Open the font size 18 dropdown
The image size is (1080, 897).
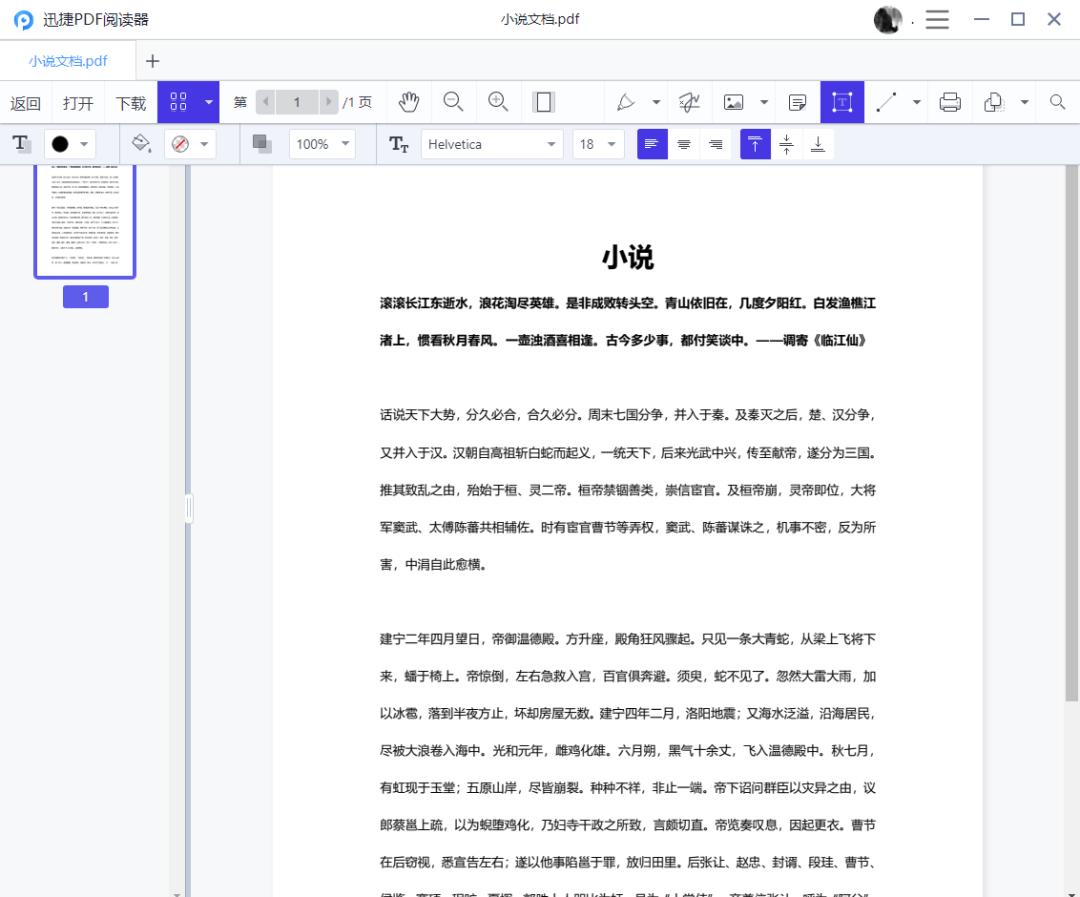point(597,144)
